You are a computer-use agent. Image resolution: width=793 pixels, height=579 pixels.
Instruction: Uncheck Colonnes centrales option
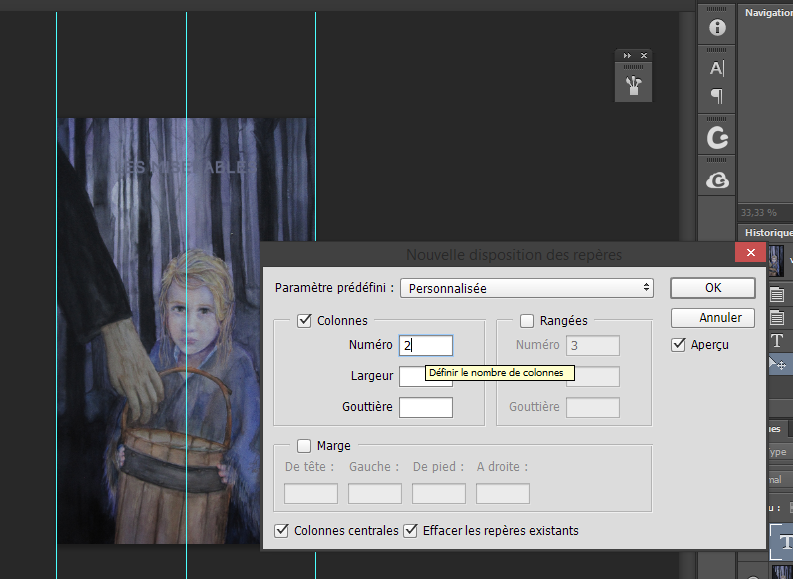pos(281,531)
